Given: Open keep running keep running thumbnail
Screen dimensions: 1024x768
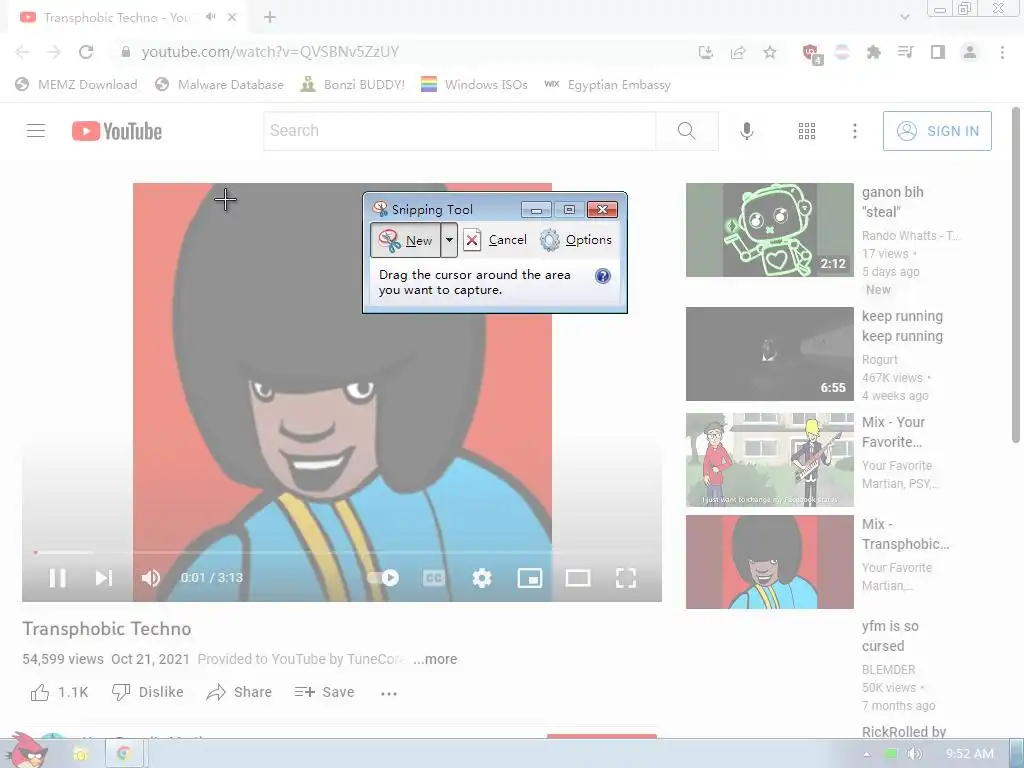Looking at the screenshot, I should [x=769, y=354].
